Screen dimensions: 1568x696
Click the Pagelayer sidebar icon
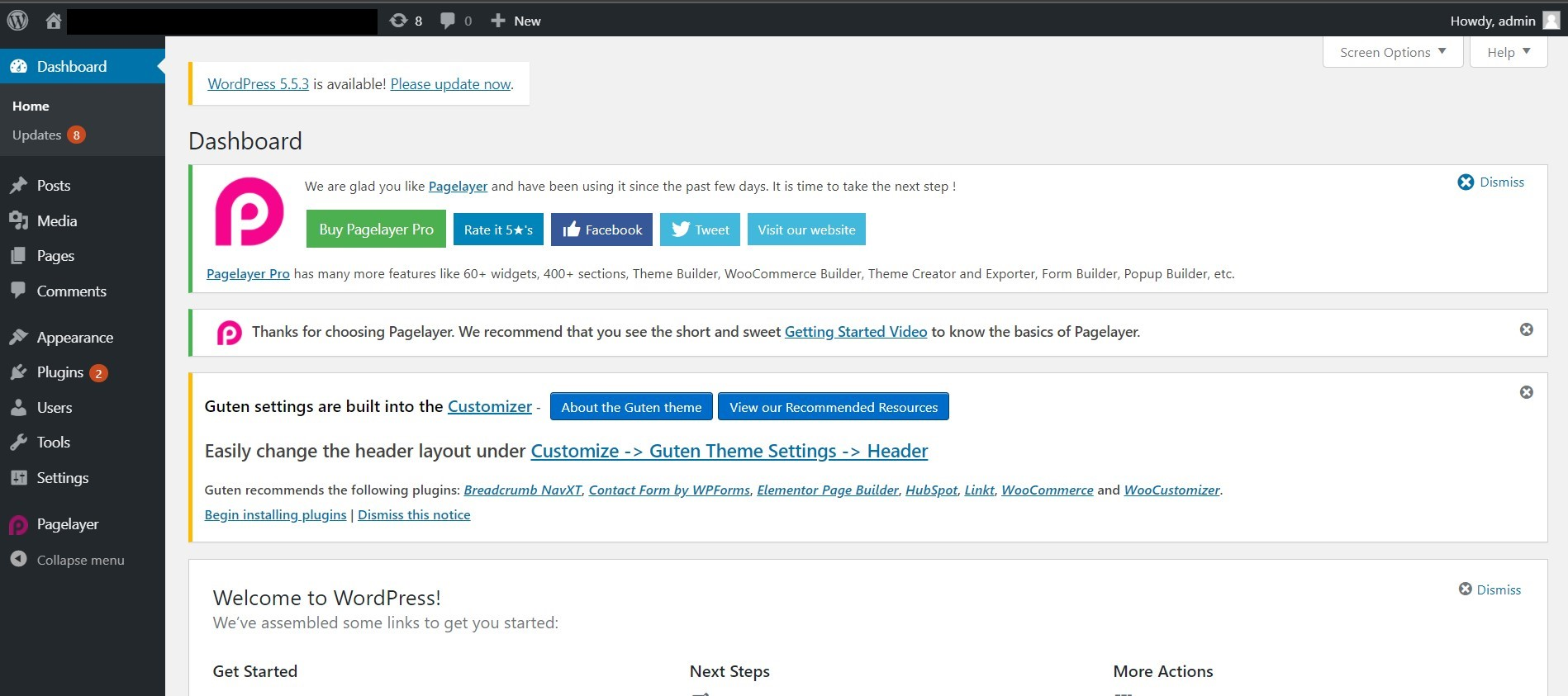[x=18, y=524]
